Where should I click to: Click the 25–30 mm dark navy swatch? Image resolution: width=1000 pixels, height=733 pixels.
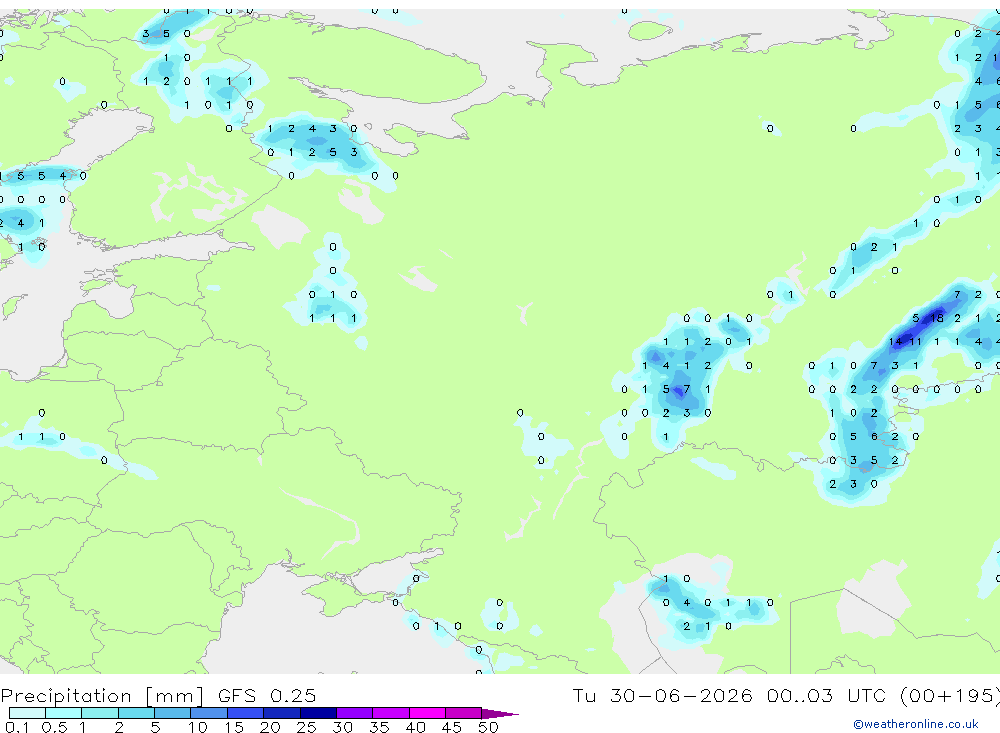pos(318,713)
